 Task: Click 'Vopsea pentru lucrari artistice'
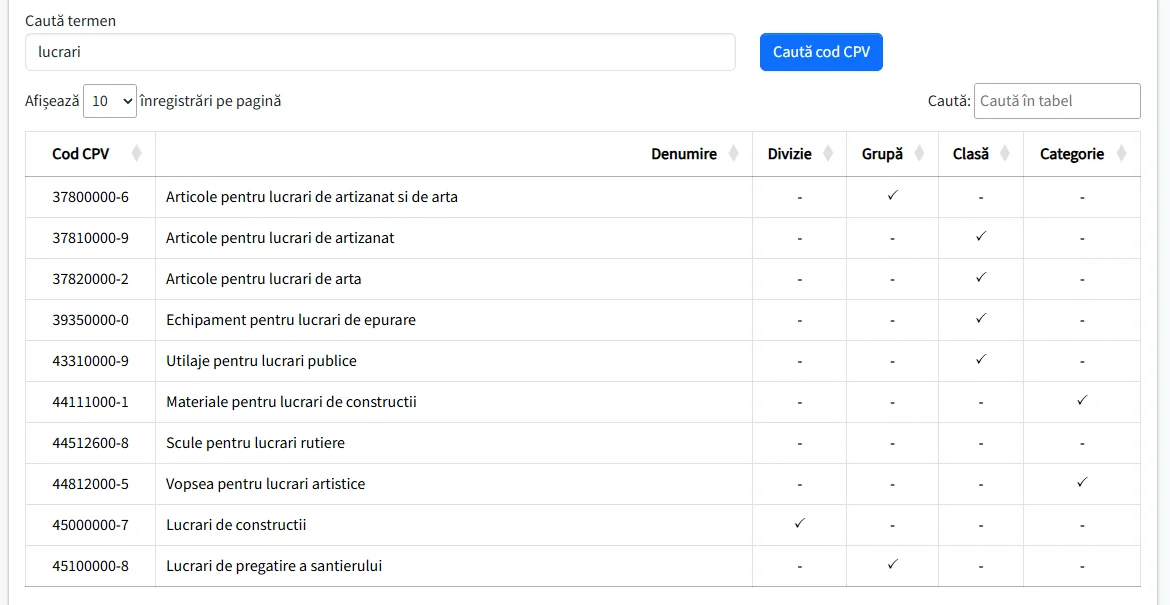(266, 484)
